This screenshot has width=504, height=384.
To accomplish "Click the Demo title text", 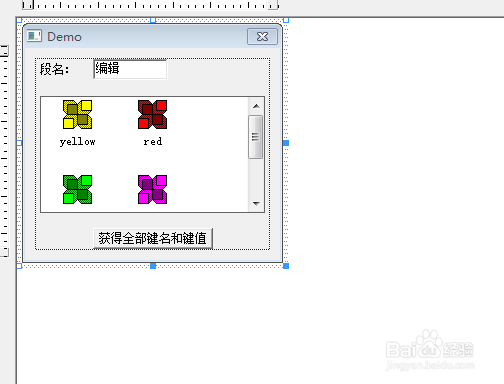I will point(64,37).
